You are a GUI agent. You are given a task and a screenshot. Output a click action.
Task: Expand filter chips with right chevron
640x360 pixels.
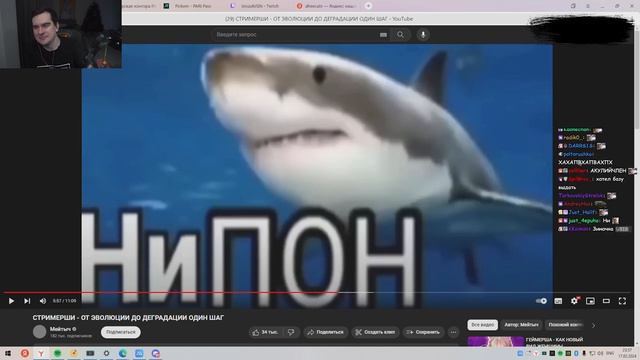tap(593, 325)
